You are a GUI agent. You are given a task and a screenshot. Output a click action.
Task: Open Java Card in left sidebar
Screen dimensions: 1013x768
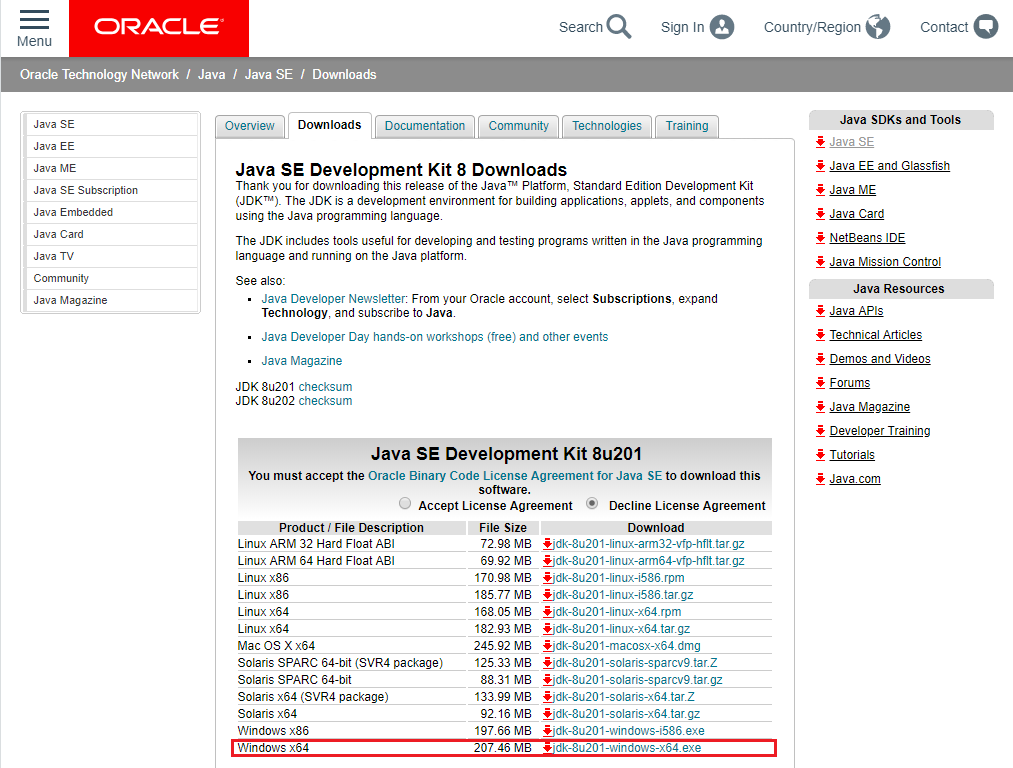tap(111, 234)
